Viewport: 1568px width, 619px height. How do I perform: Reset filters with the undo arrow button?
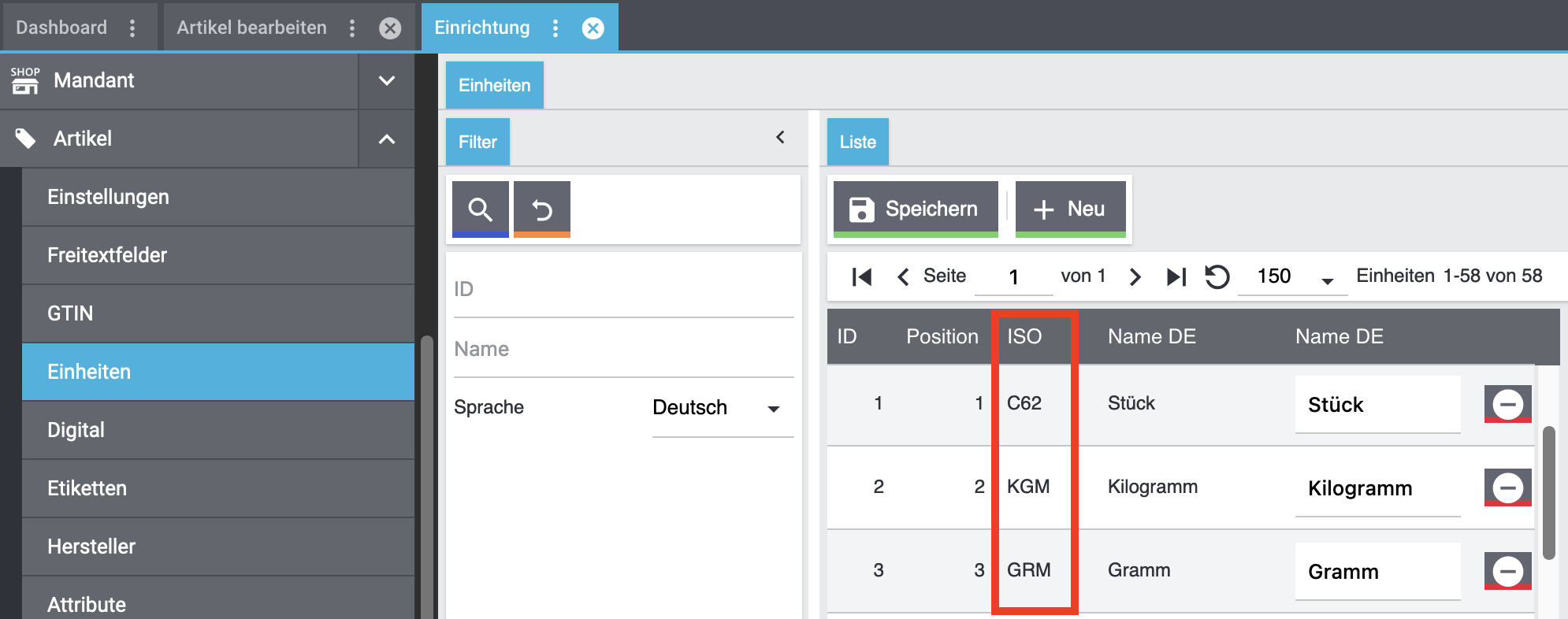(542, 209)
